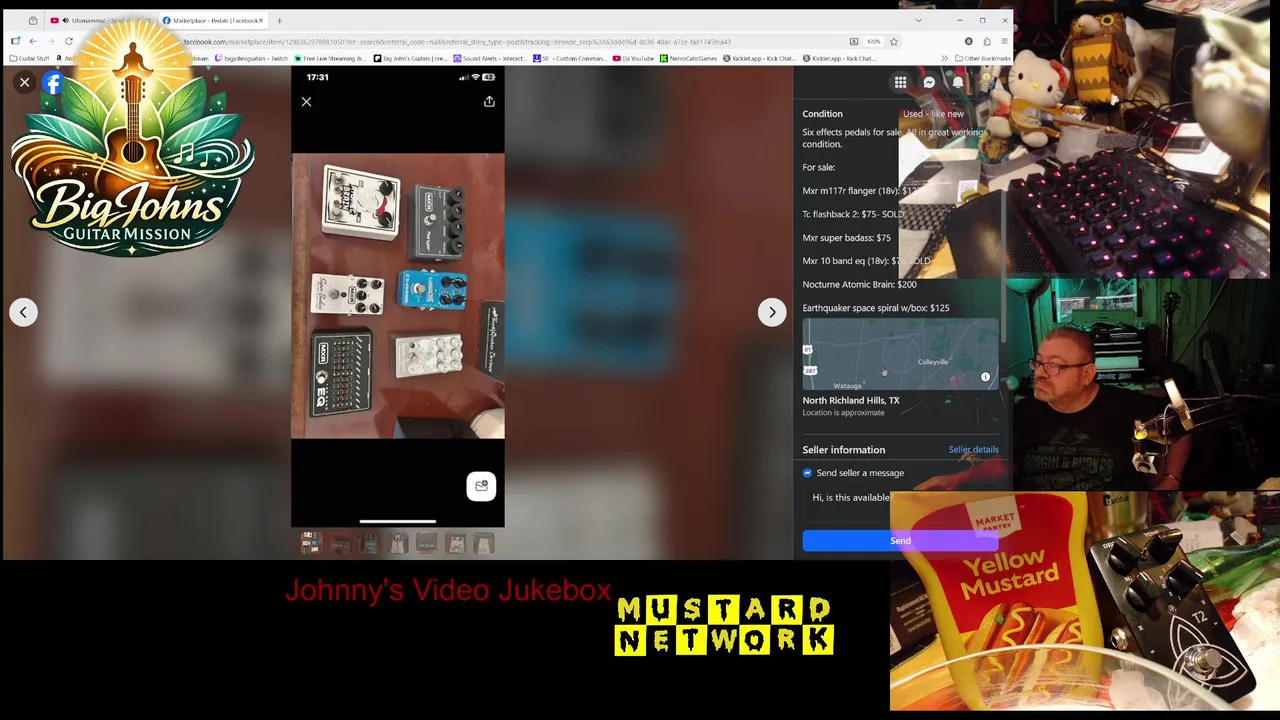Advance to the next listing photo
The width and height of the screenshot is (1280, 720).
coord(772,312)
